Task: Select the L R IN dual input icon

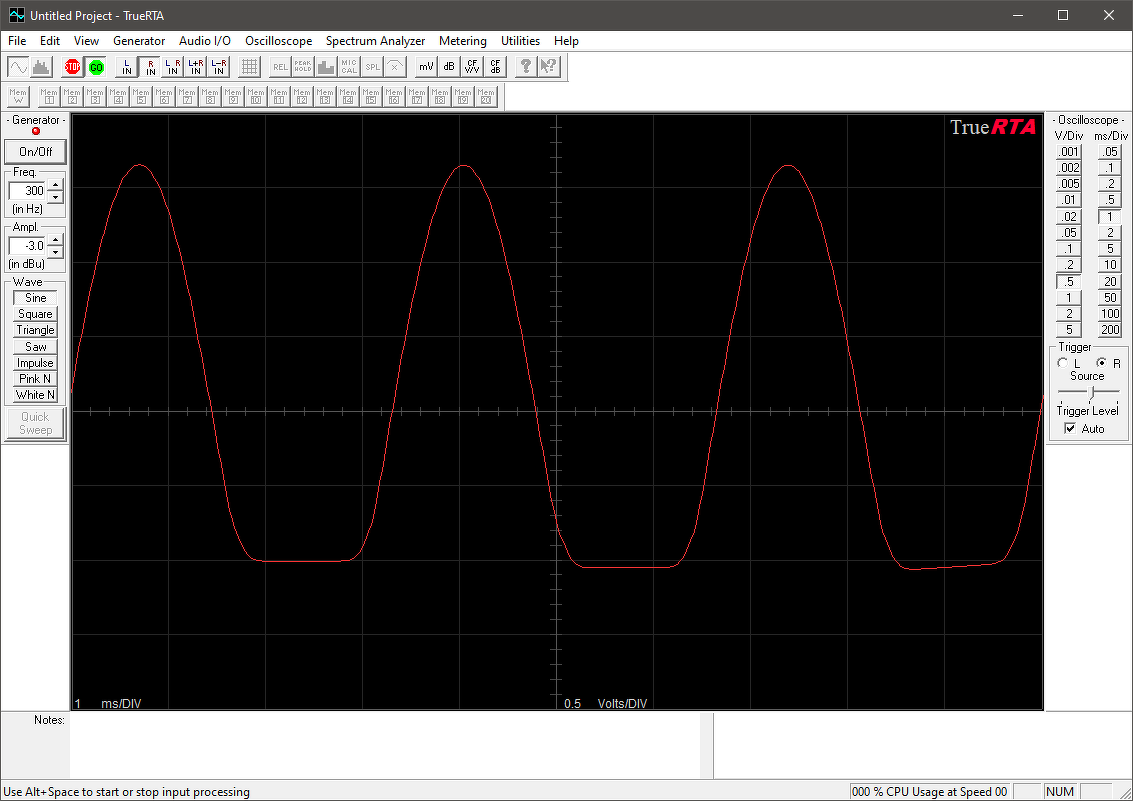Action: (173, 67)
